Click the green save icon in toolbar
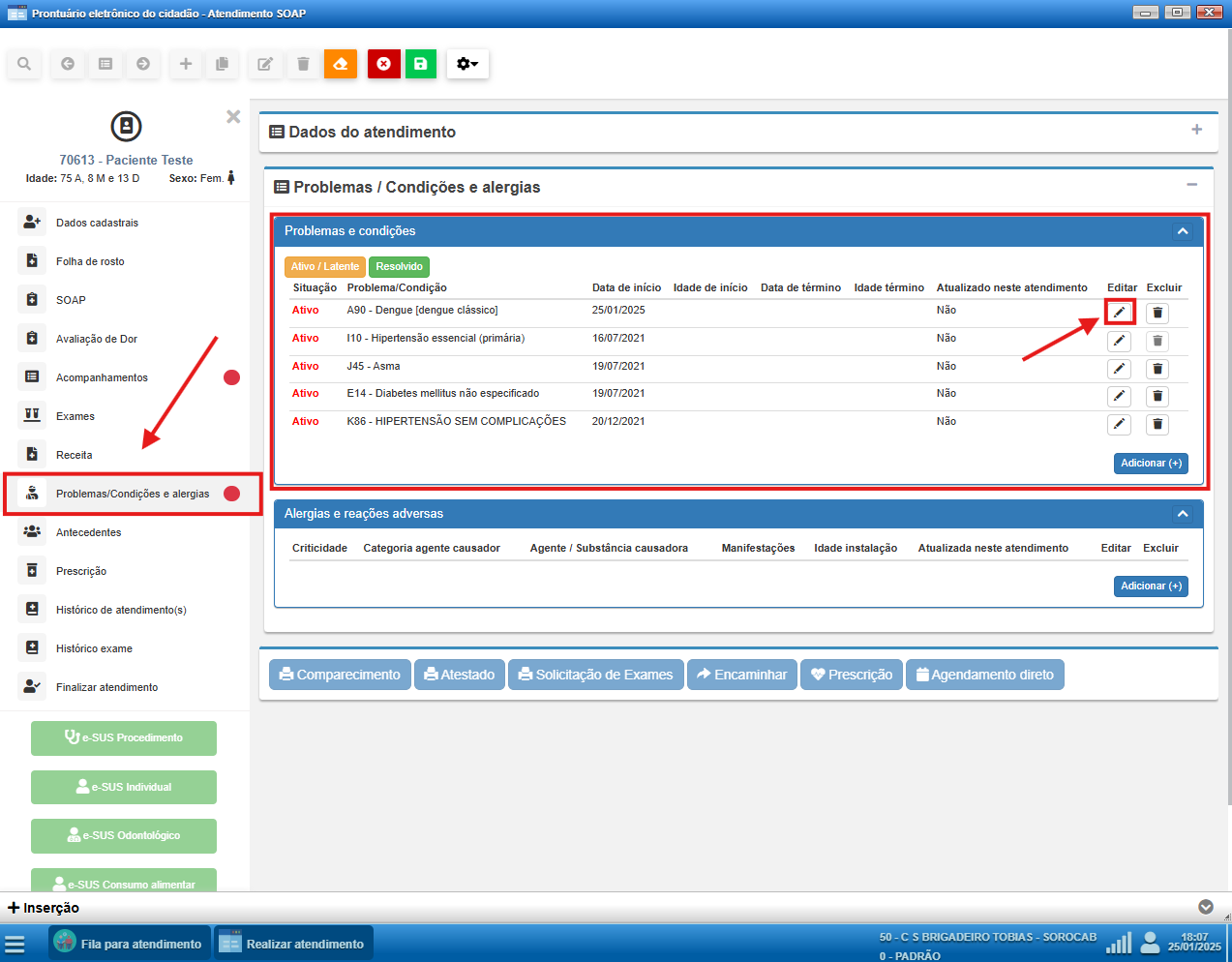1232x962 pixels. (x=420, y=64)
